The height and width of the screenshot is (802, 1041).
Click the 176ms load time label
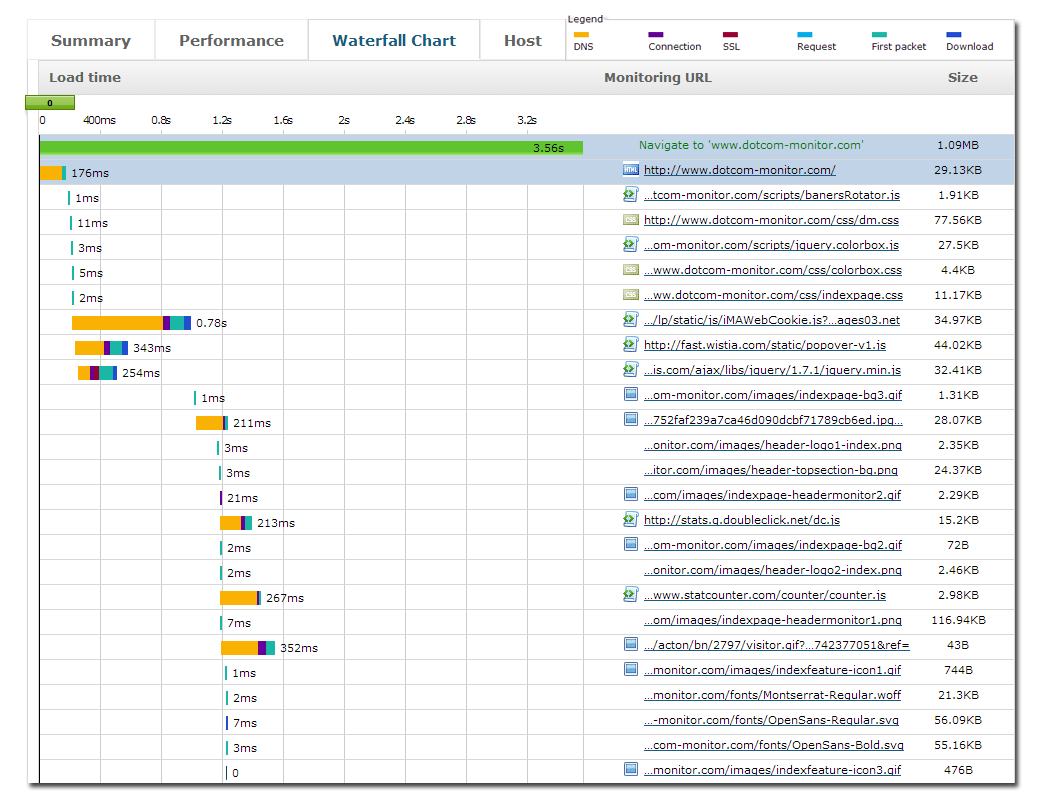coord(90,173)
